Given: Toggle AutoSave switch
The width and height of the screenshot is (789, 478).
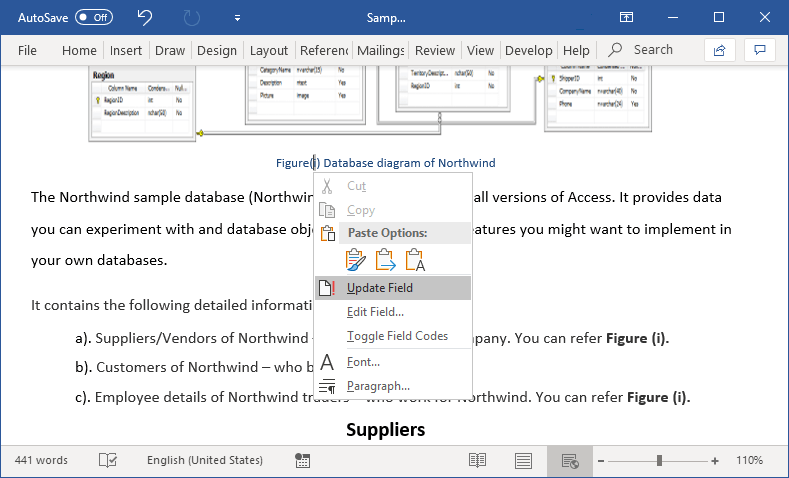Looking at the screenshot, I should click(x=94, y=18).
